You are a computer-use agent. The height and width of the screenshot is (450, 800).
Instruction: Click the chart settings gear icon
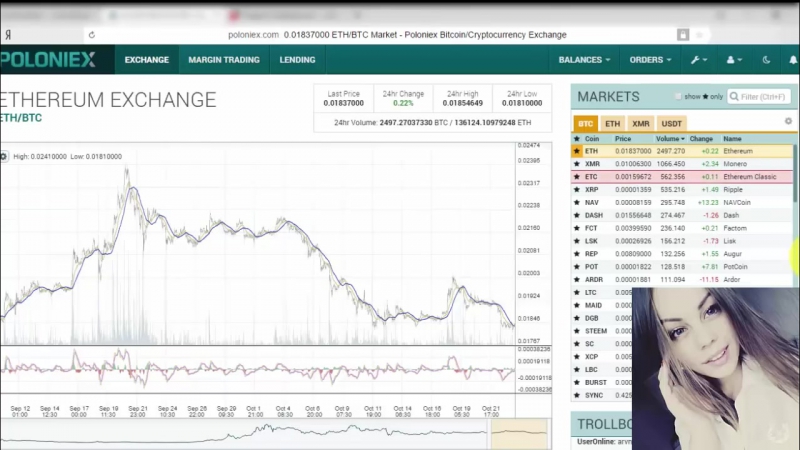click(3, 156)
